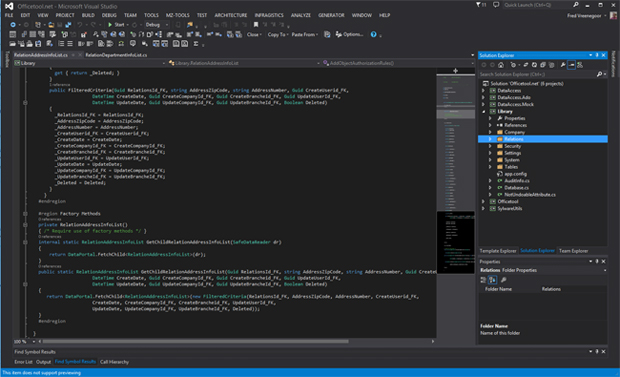Click the Save All icon in toolbar
The image size is (620, 377).
[68, 25]
